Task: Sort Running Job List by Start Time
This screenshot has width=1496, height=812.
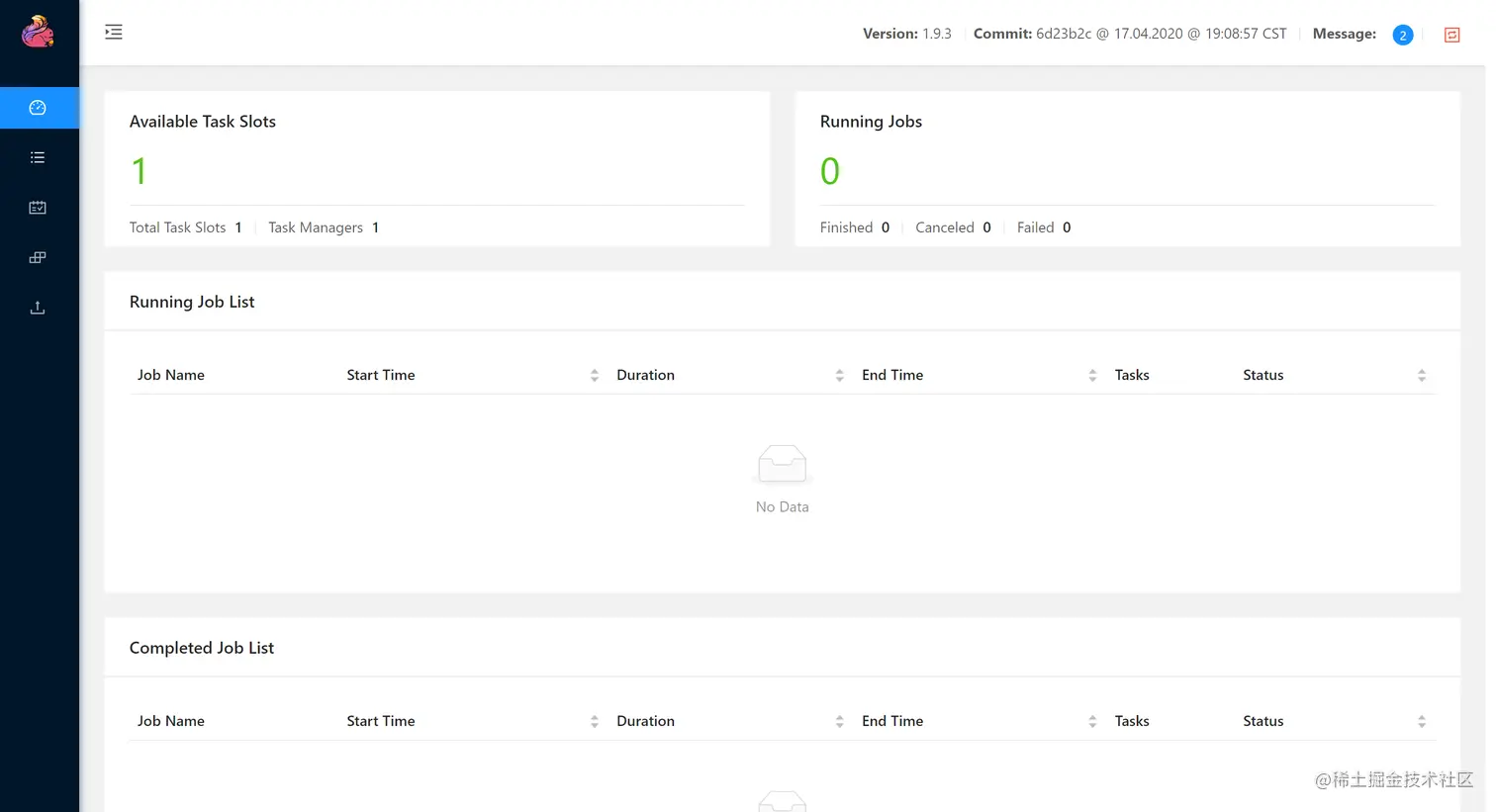Action: [x=594, y=376]
